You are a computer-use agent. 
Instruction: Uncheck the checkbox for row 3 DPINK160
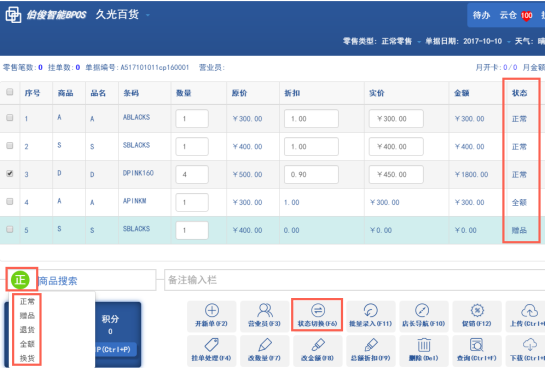pos(10,173)
